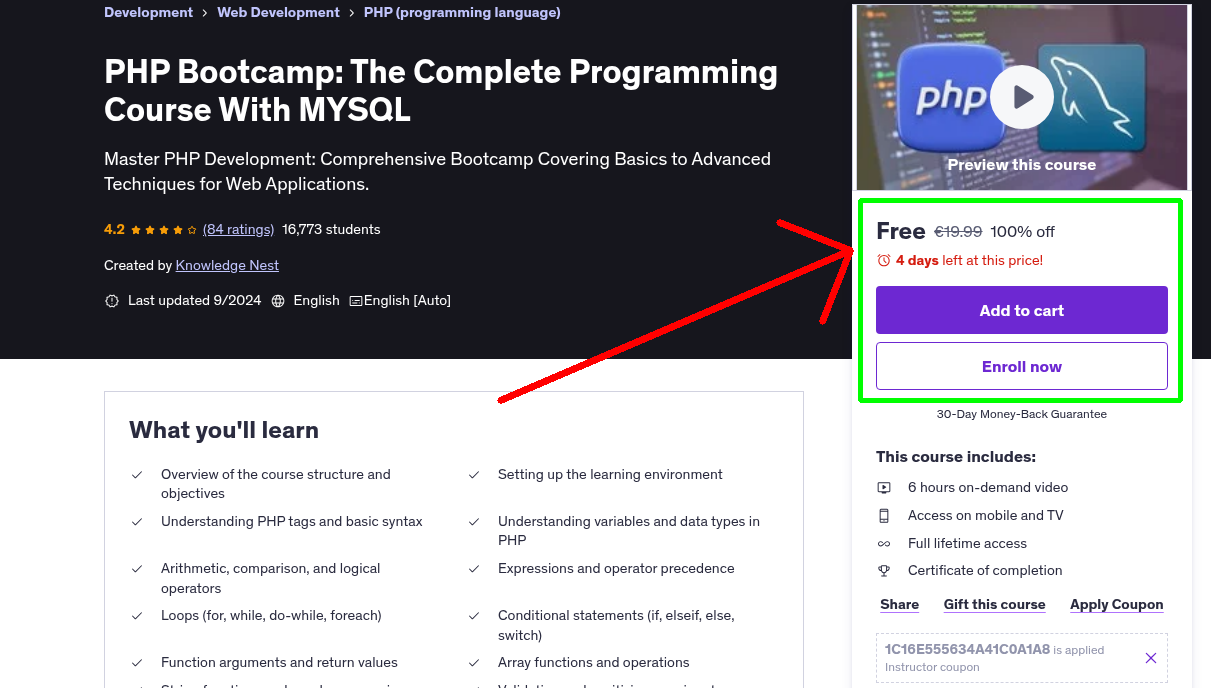The image size is (1211, 688).
Task: Remove the applied coupon with the X icon
Action: [x=1151, y=658]
